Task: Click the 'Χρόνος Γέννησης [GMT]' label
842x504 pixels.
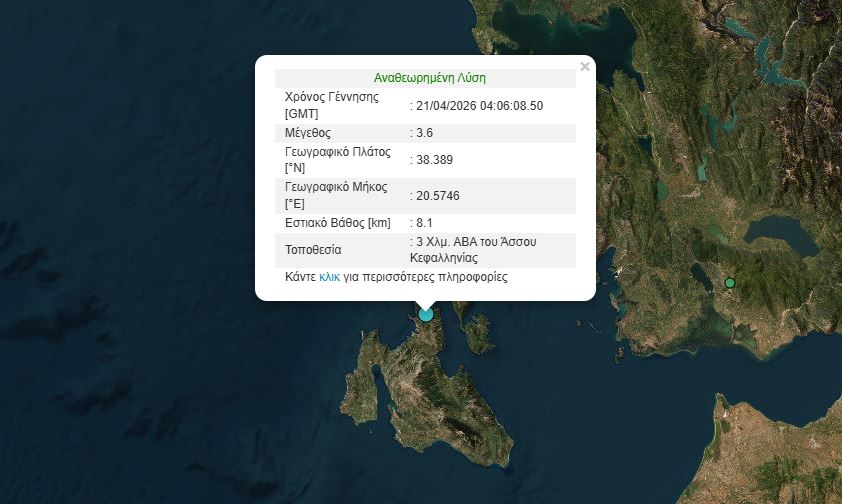Action: click(332, 105)
